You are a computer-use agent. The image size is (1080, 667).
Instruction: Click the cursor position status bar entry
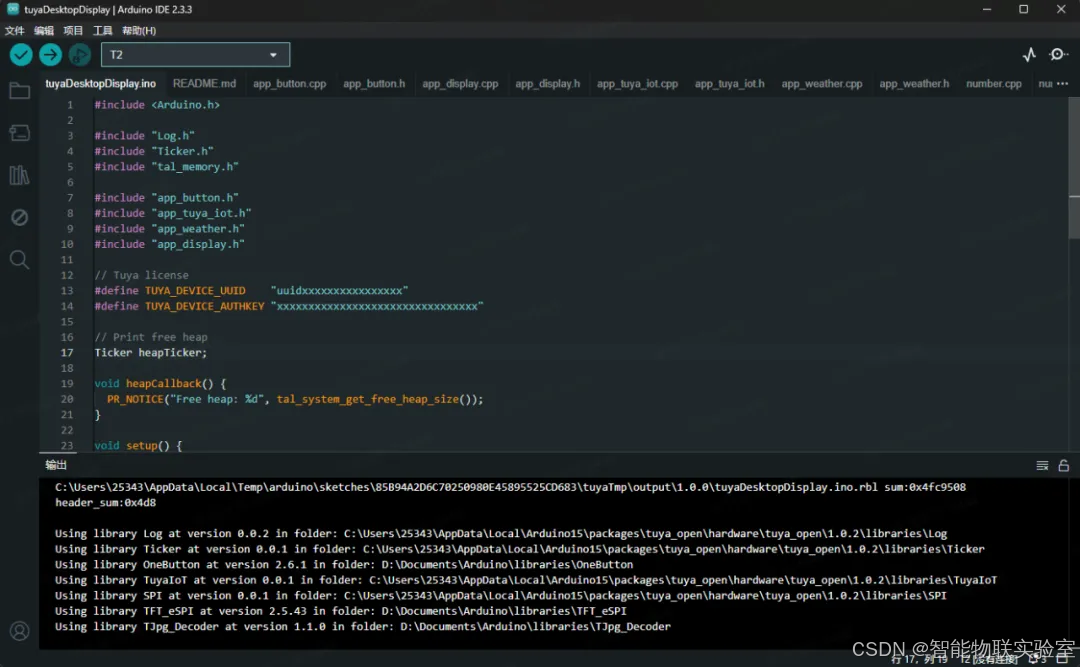click(920, 659)
